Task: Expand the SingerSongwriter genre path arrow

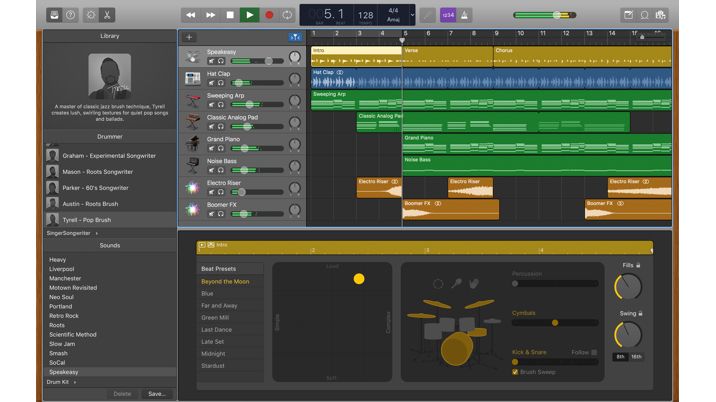Action: tap(97, 233)
